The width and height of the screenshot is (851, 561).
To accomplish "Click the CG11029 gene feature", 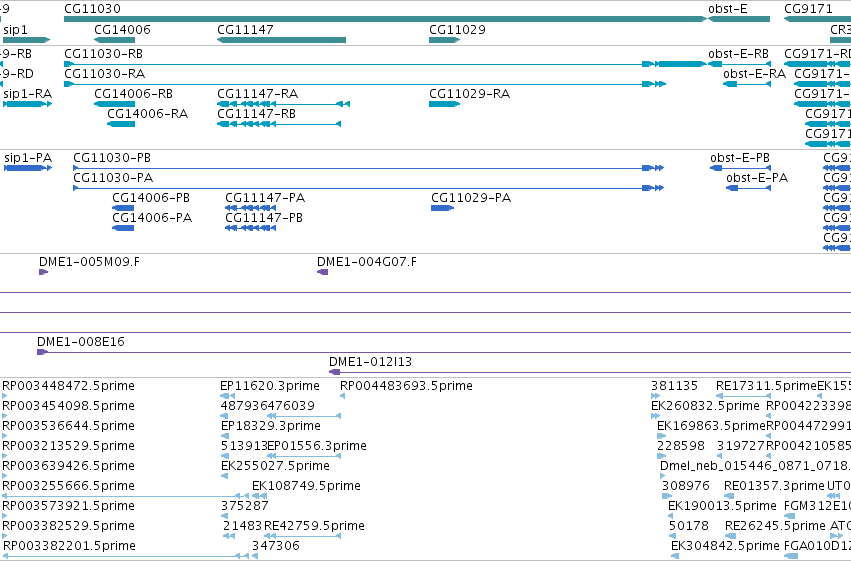I will click(x=444, y=40).
